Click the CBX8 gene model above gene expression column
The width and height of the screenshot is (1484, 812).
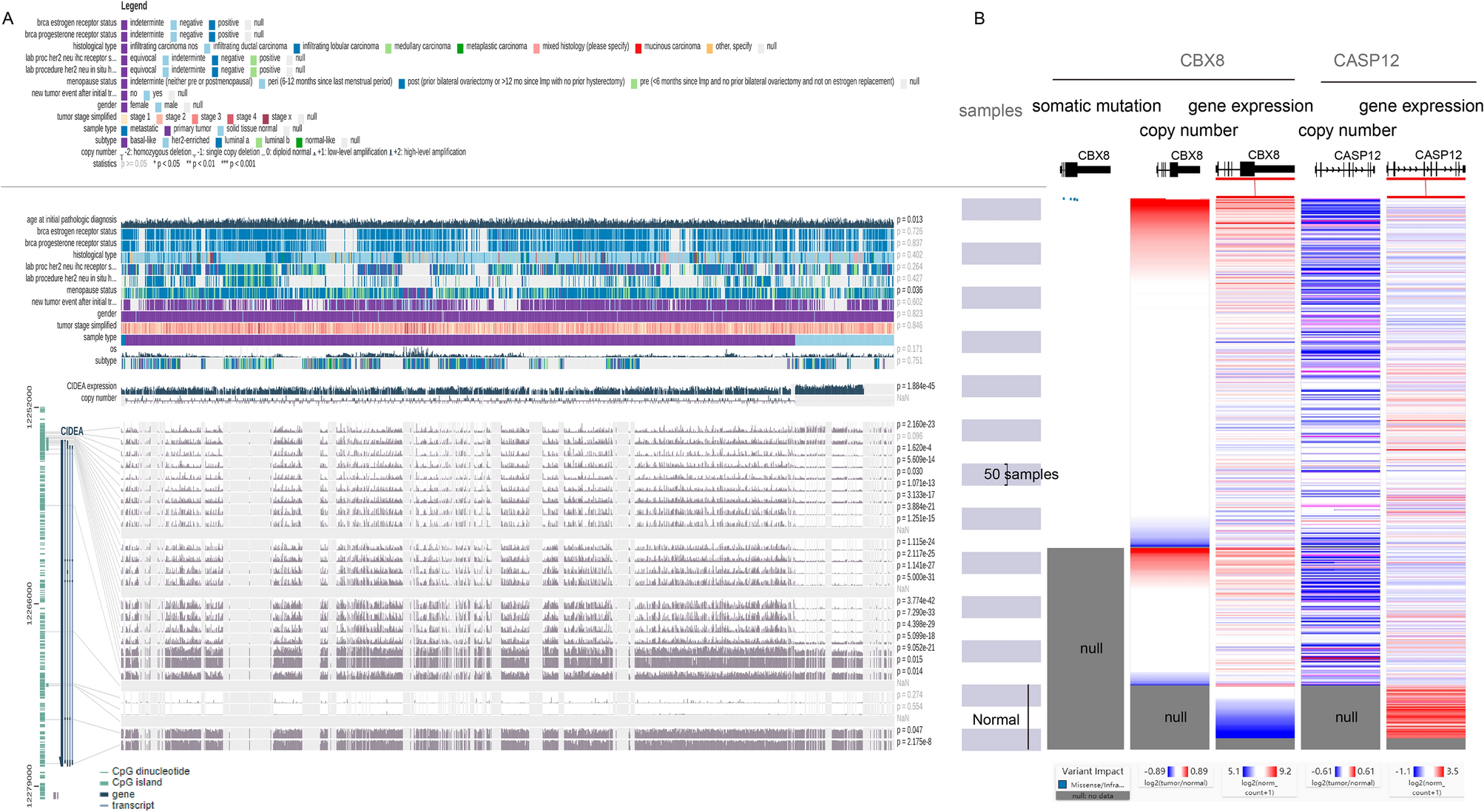click(1255, 169)
